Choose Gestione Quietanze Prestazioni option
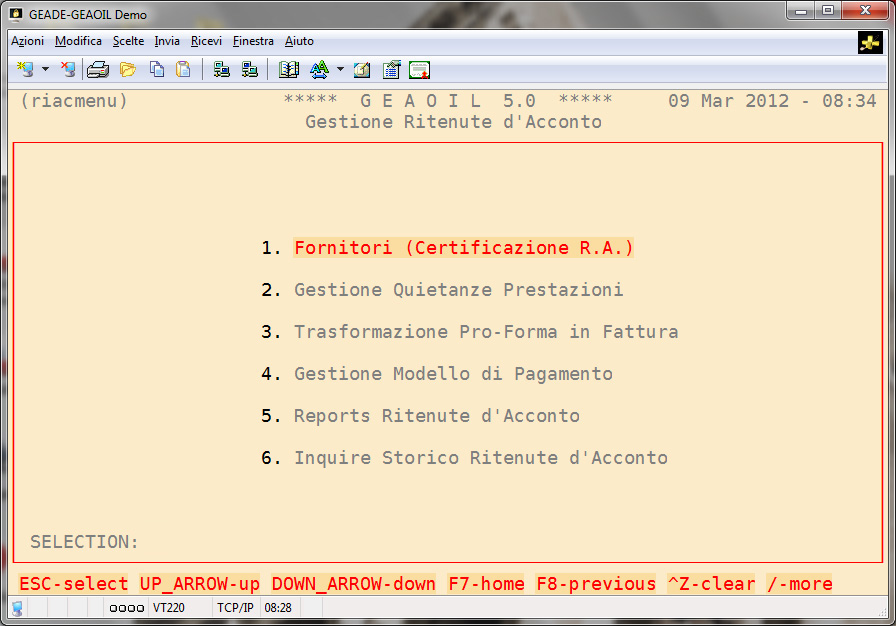The width and height of the screenshot is (896, 626). click(458, 290)
